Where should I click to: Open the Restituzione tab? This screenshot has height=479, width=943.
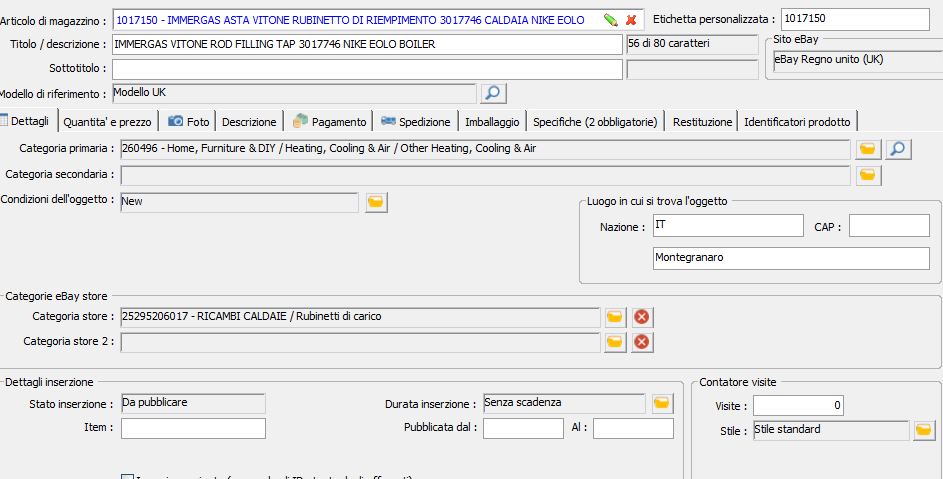702,122
